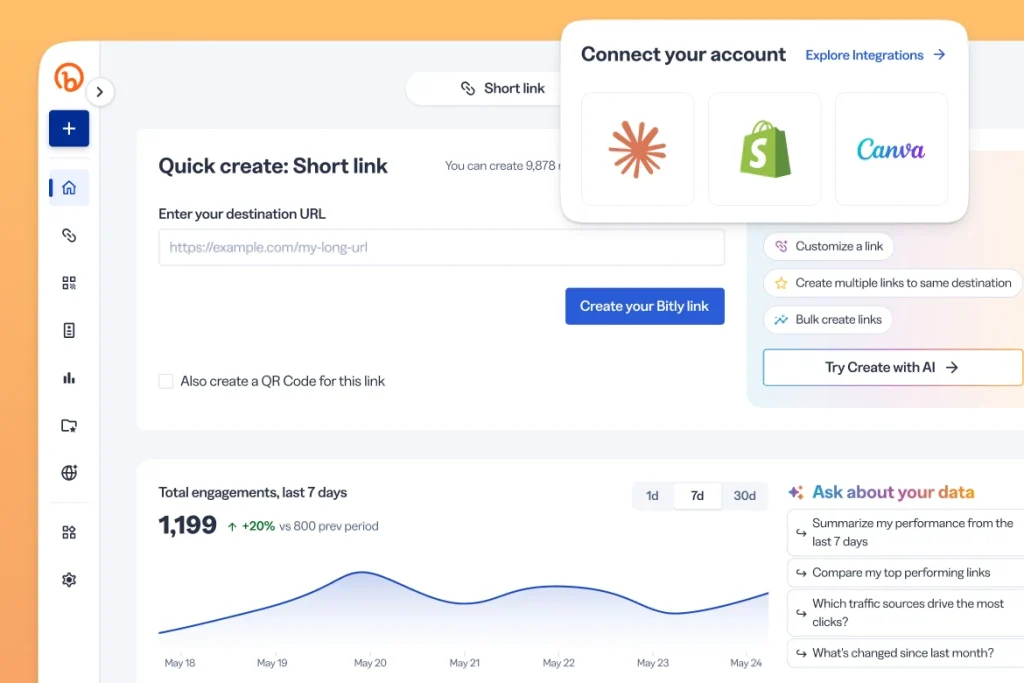Open the Integrations apps grid icon
The width and height of the screenshot is (1024, 683).
[x=69, y=533]
